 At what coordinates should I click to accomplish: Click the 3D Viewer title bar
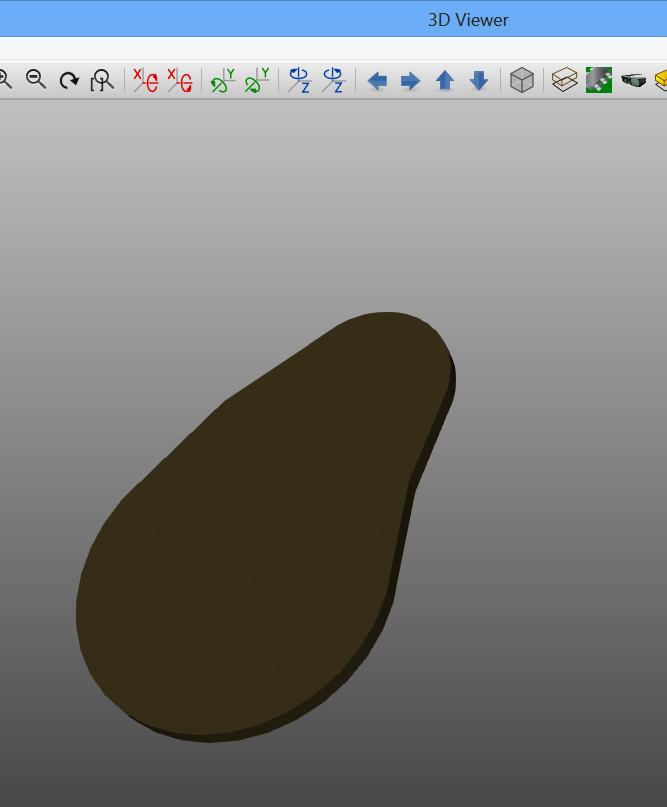tap(468, 19)
